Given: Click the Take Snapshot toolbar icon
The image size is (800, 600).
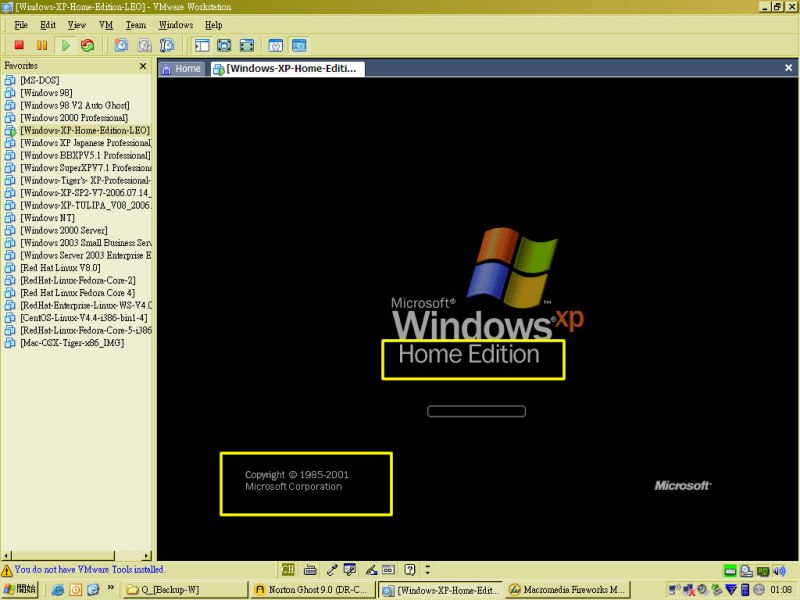Looking at the screenshot, I should pyautogui.click(x=121, y=45).
